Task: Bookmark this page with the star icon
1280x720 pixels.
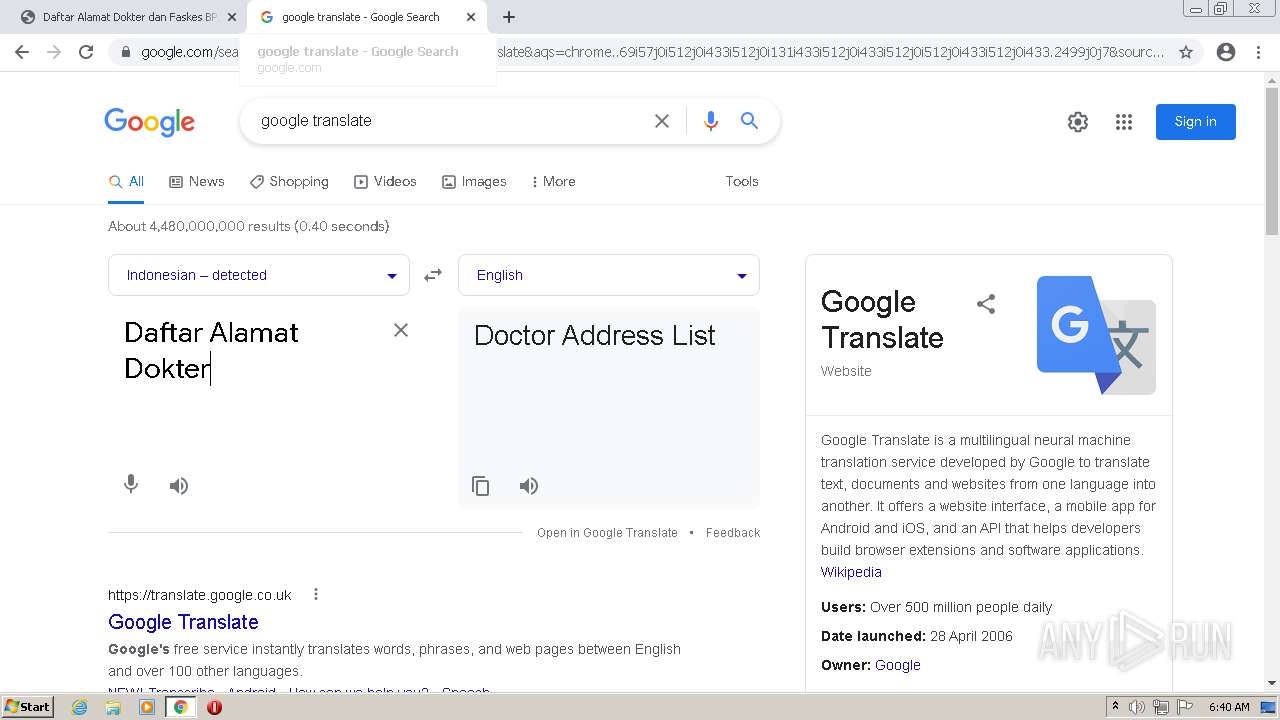Action: (1186, 52)
